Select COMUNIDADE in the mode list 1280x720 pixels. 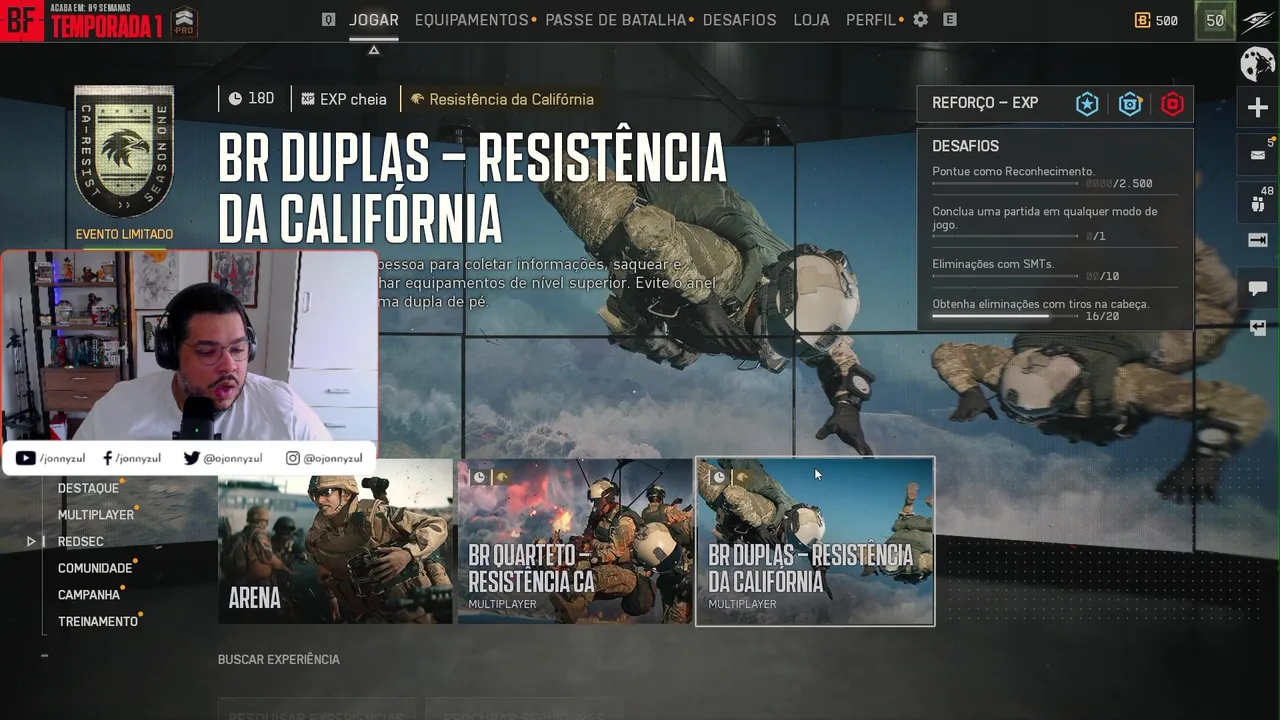95,568
